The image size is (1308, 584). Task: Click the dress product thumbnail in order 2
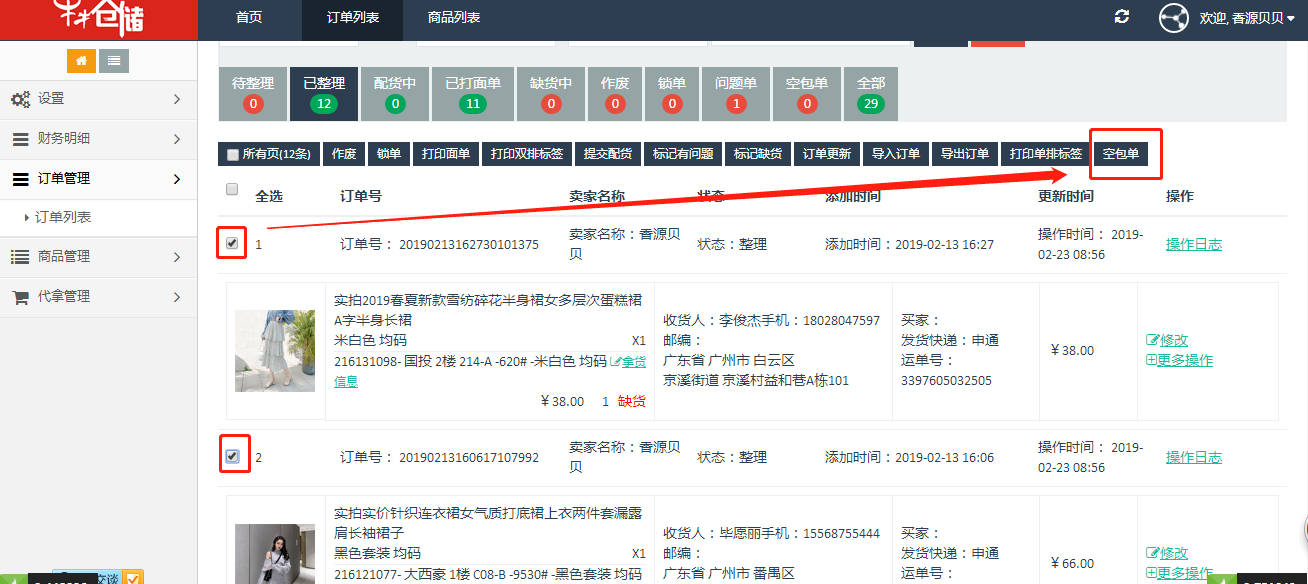pyautogui.click(x=275, y=554)
